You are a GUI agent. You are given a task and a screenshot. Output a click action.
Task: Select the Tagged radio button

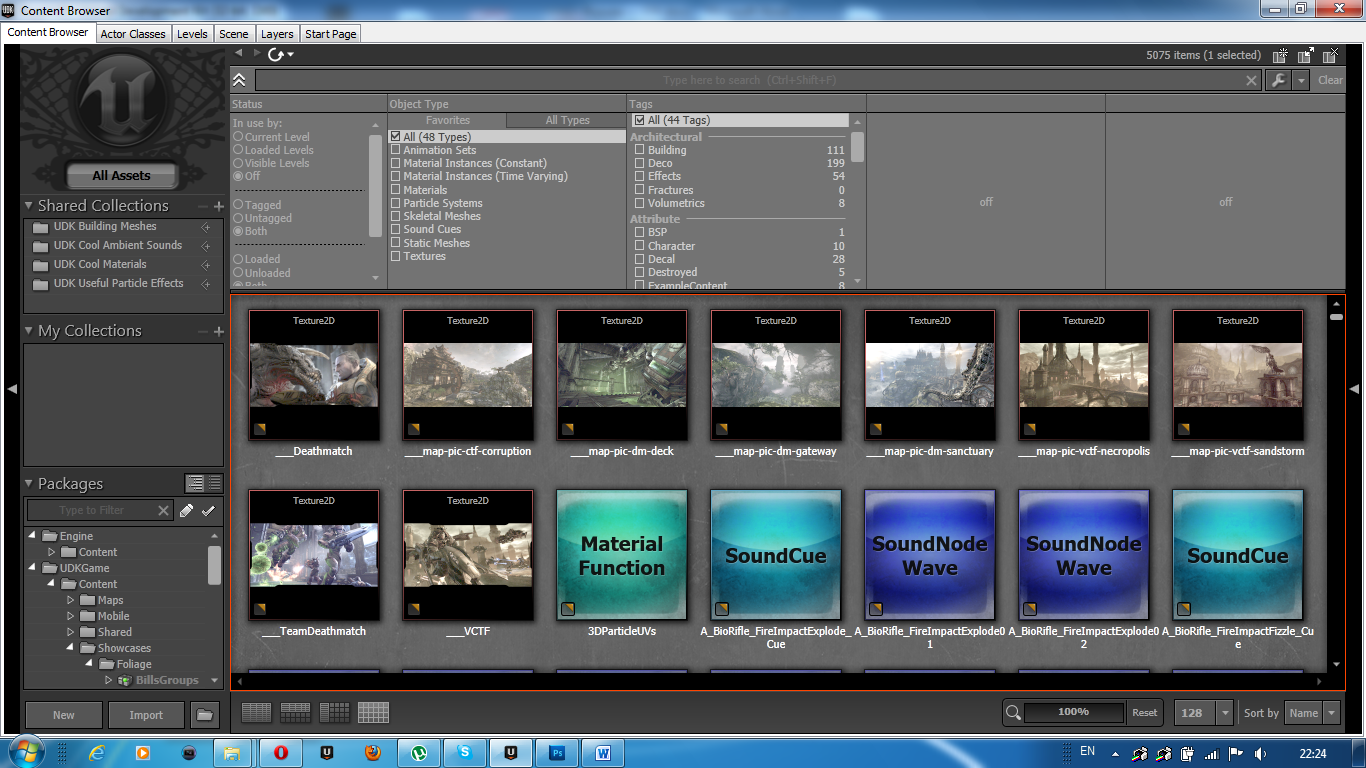point(238,205)
